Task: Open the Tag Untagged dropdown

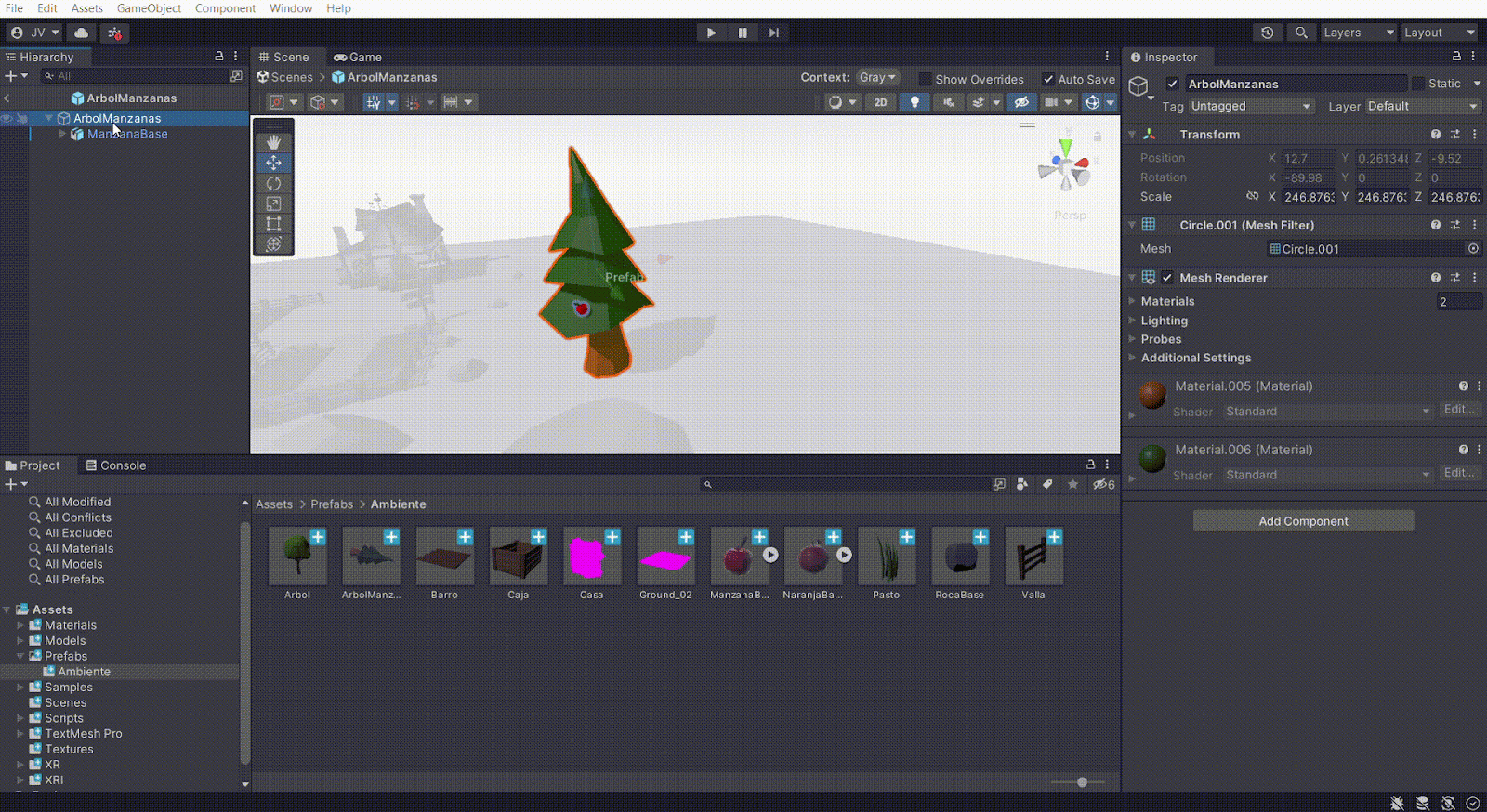Action: point(1251,107)
